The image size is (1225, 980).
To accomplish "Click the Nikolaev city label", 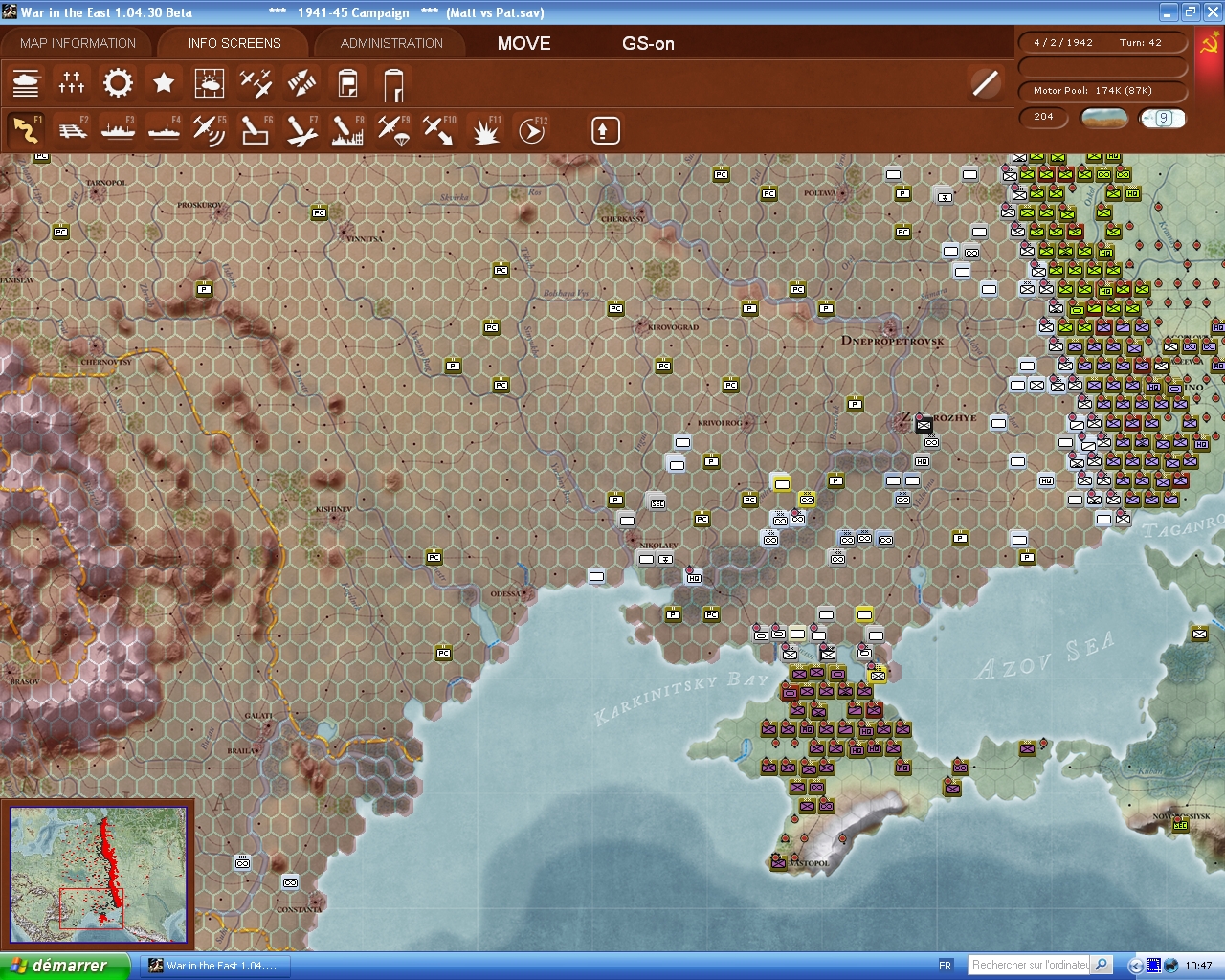I will click(657, 546).
